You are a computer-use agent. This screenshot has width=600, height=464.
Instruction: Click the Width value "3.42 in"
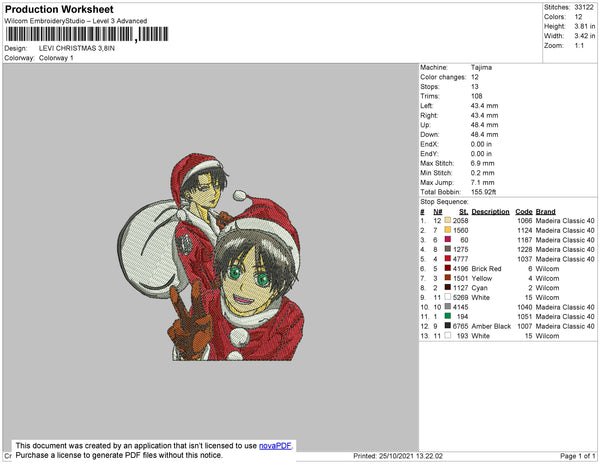585,36
